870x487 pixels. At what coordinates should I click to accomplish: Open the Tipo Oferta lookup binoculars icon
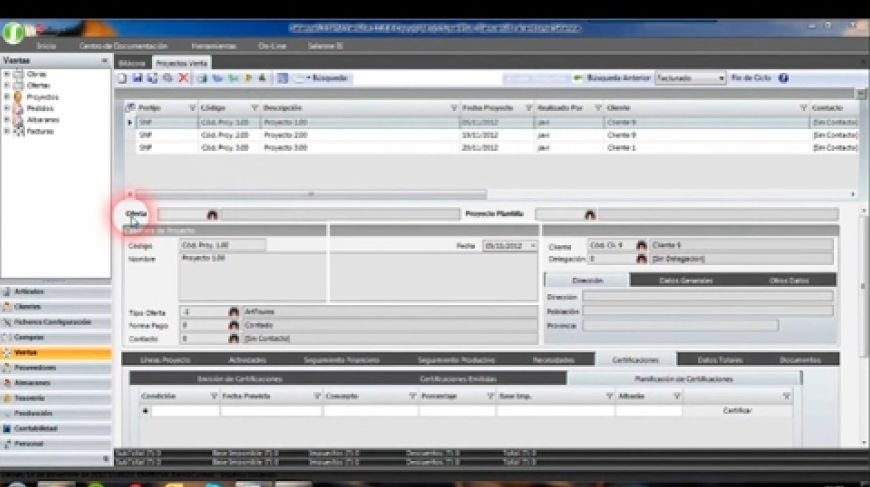pos(234,312)
